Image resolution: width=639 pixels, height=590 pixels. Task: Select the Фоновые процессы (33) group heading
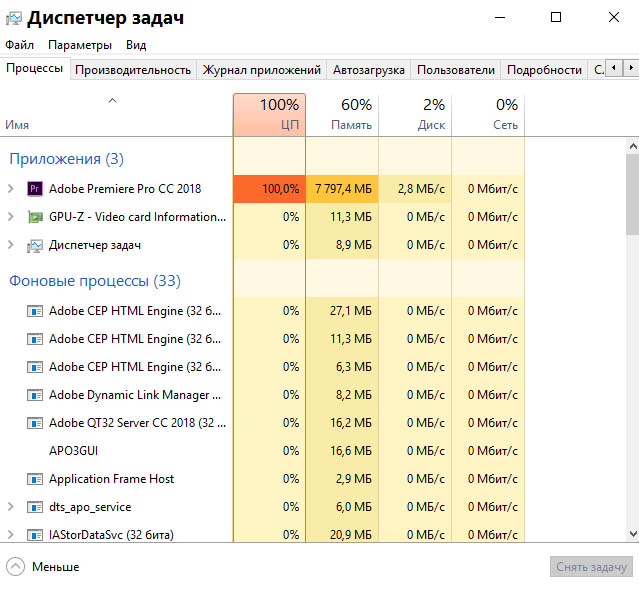(x=95, y=281)
